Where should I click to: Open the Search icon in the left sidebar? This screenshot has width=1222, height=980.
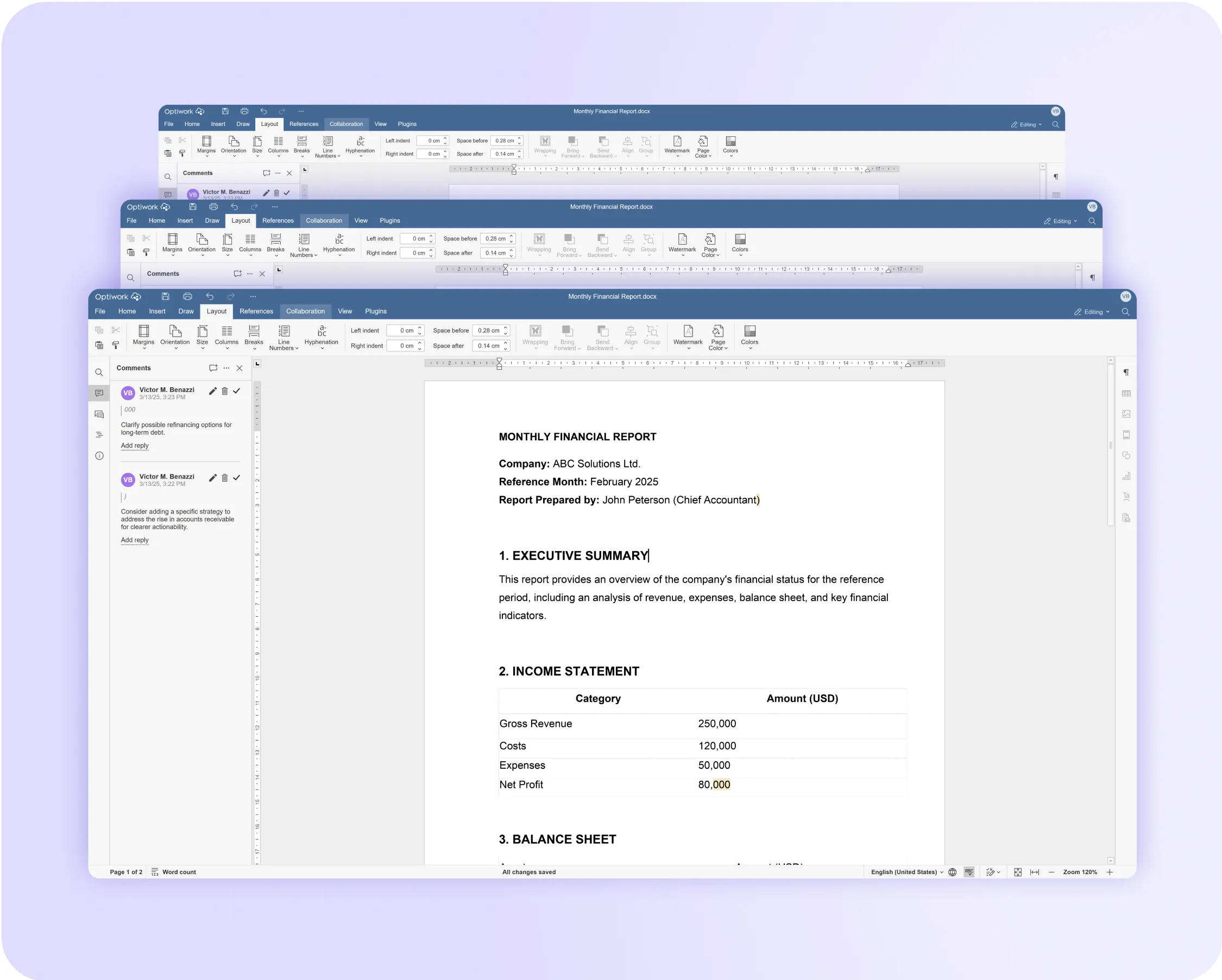coord(99,372)
